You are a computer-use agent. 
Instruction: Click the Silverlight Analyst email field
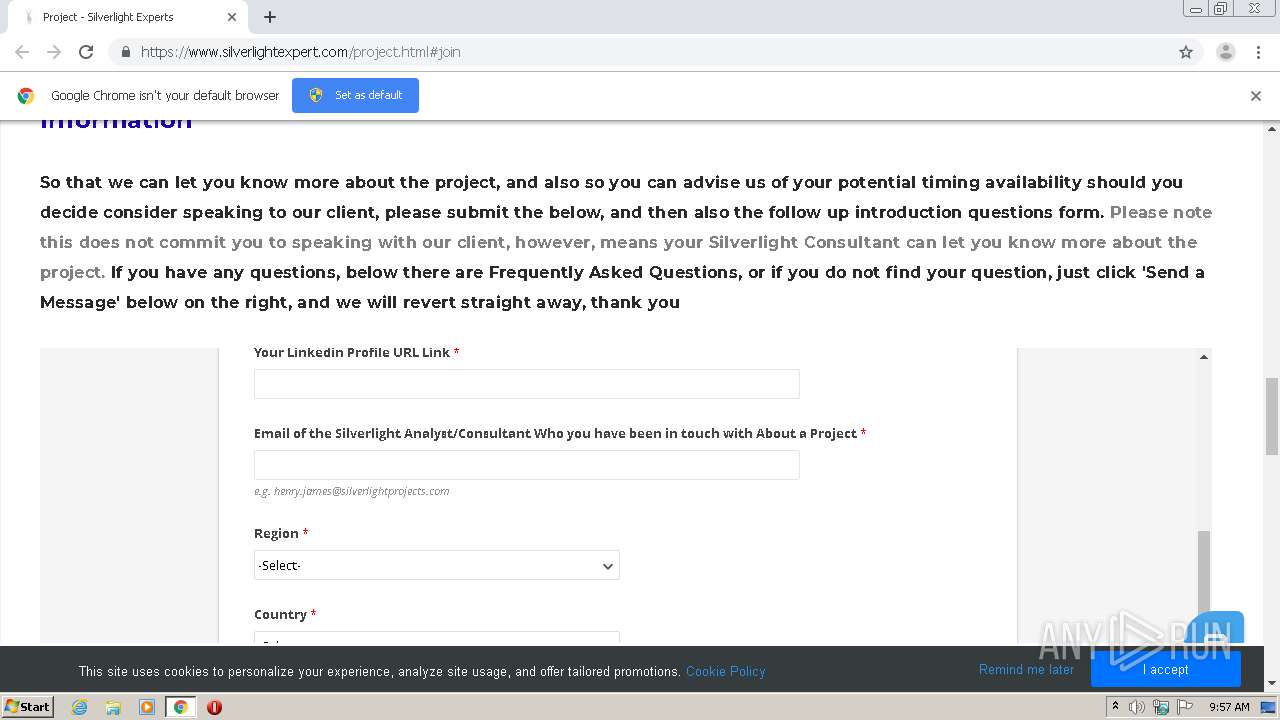pos(527,465)
